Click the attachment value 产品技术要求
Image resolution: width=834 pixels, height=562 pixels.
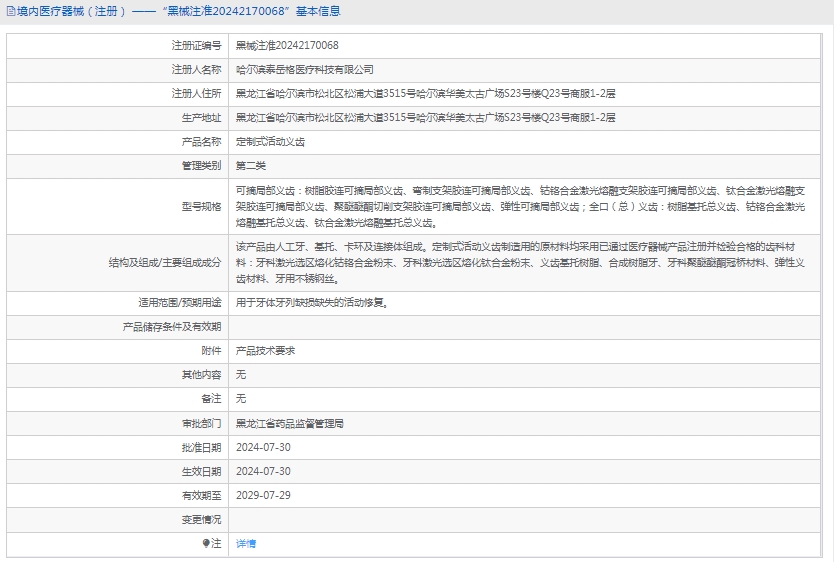(x=265, y=351)
